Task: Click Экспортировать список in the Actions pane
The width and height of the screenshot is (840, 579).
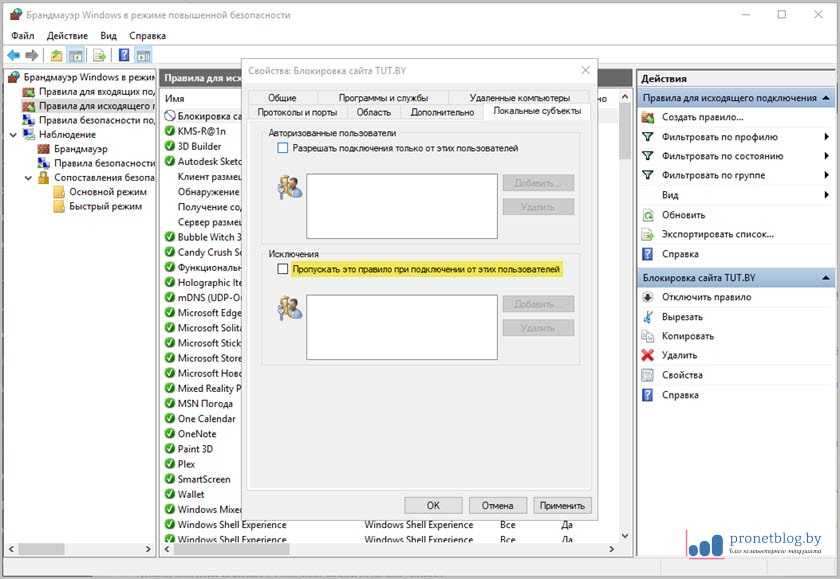Action: point(717,234)
